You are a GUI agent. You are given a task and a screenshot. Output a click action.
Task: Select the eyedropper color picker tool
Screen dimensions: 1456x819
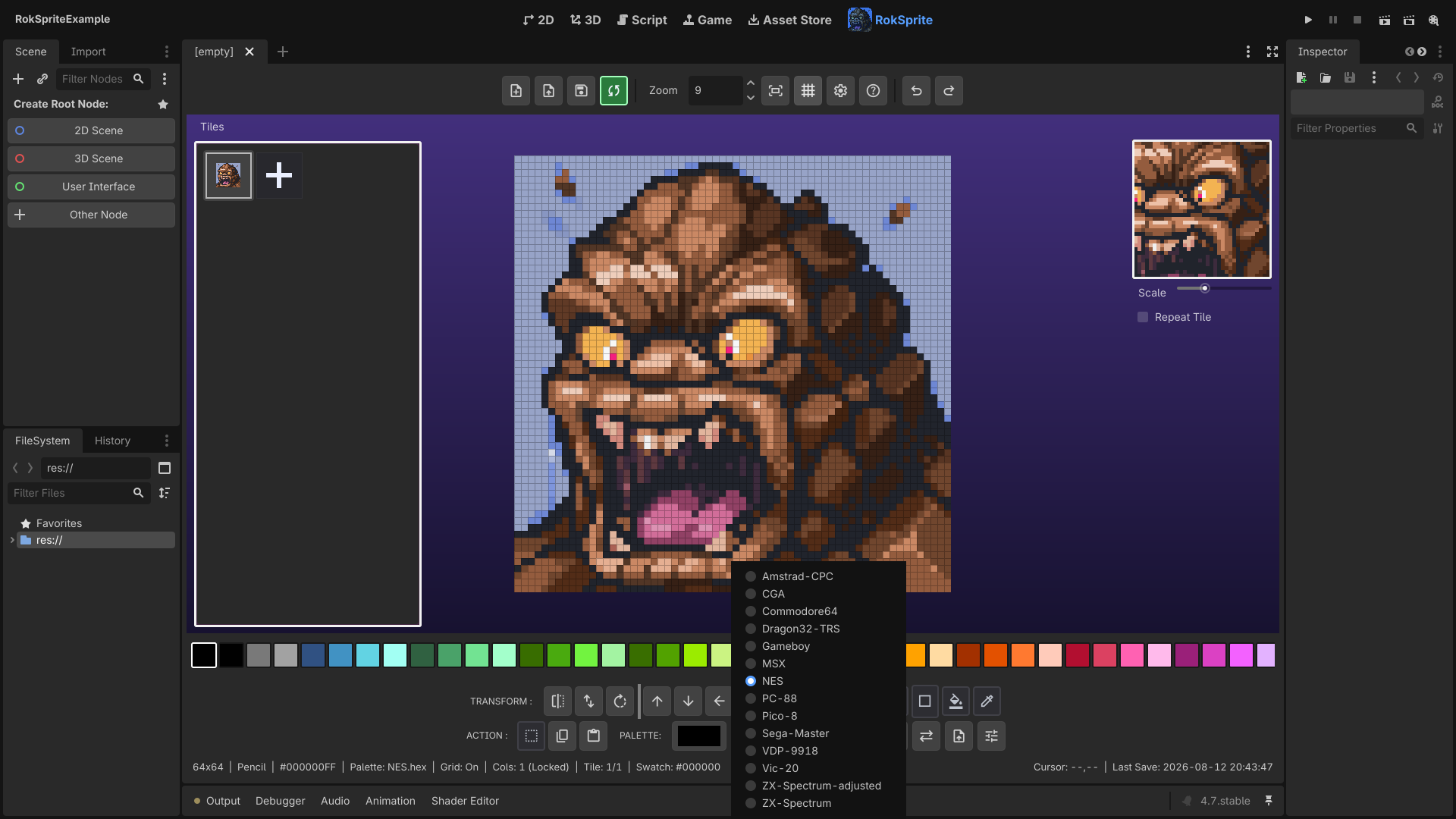point(987,701)
